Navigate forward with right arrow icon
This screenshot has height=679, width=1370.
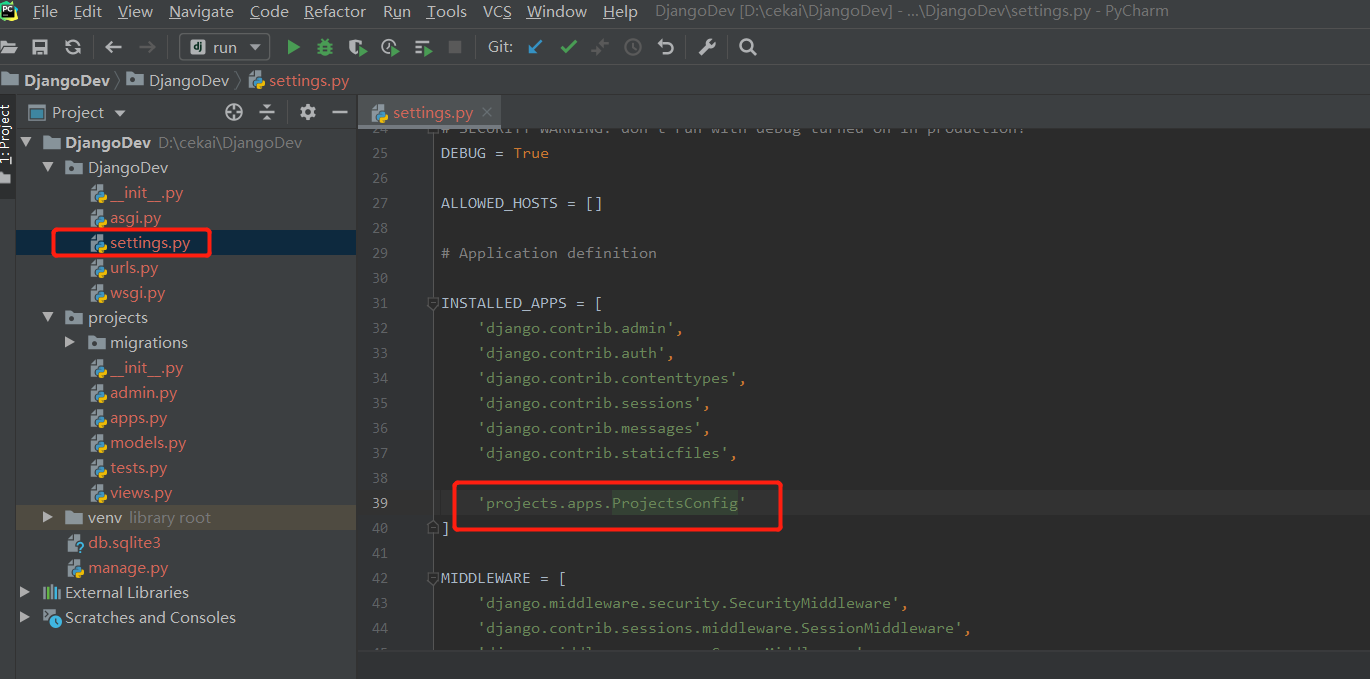147,47
